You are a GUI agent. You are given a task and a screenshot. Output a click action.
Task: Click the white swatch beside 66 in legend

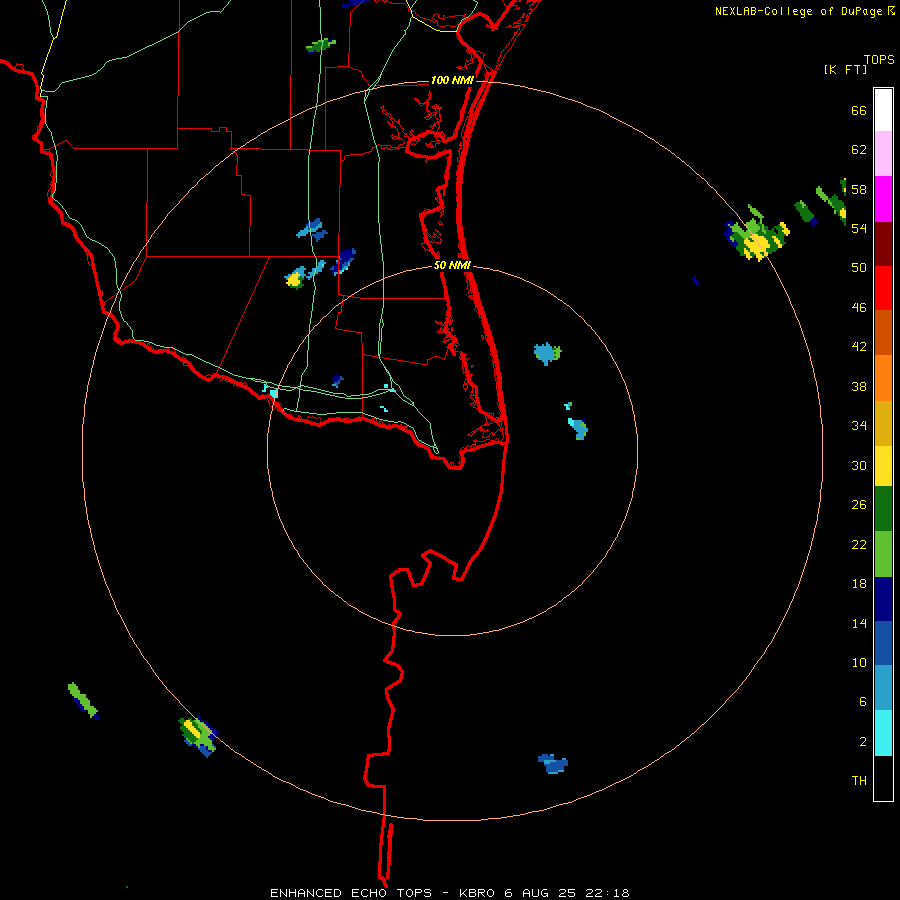883,110
